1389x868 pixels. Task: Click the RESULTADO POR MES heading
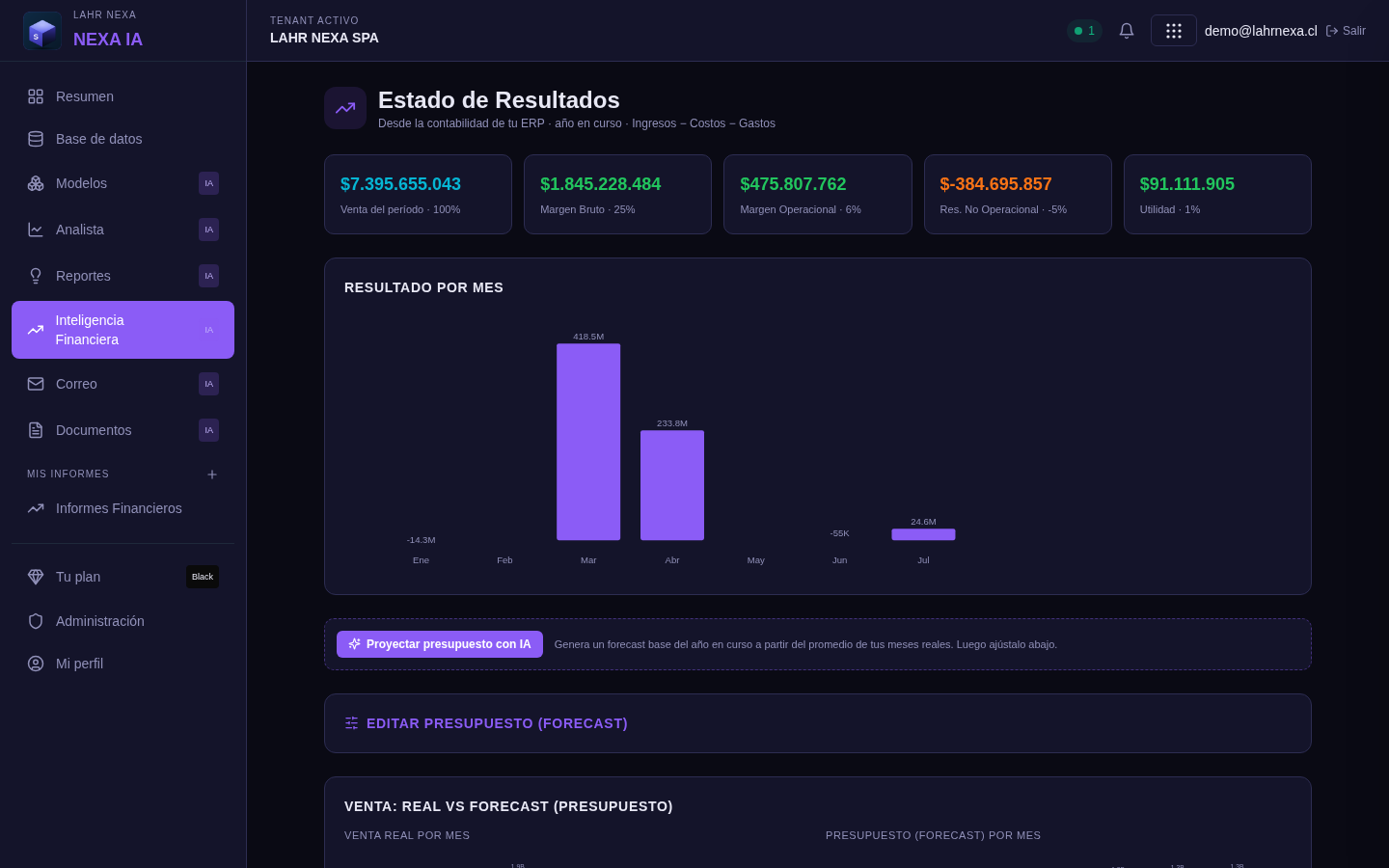[x=423, y=287]
